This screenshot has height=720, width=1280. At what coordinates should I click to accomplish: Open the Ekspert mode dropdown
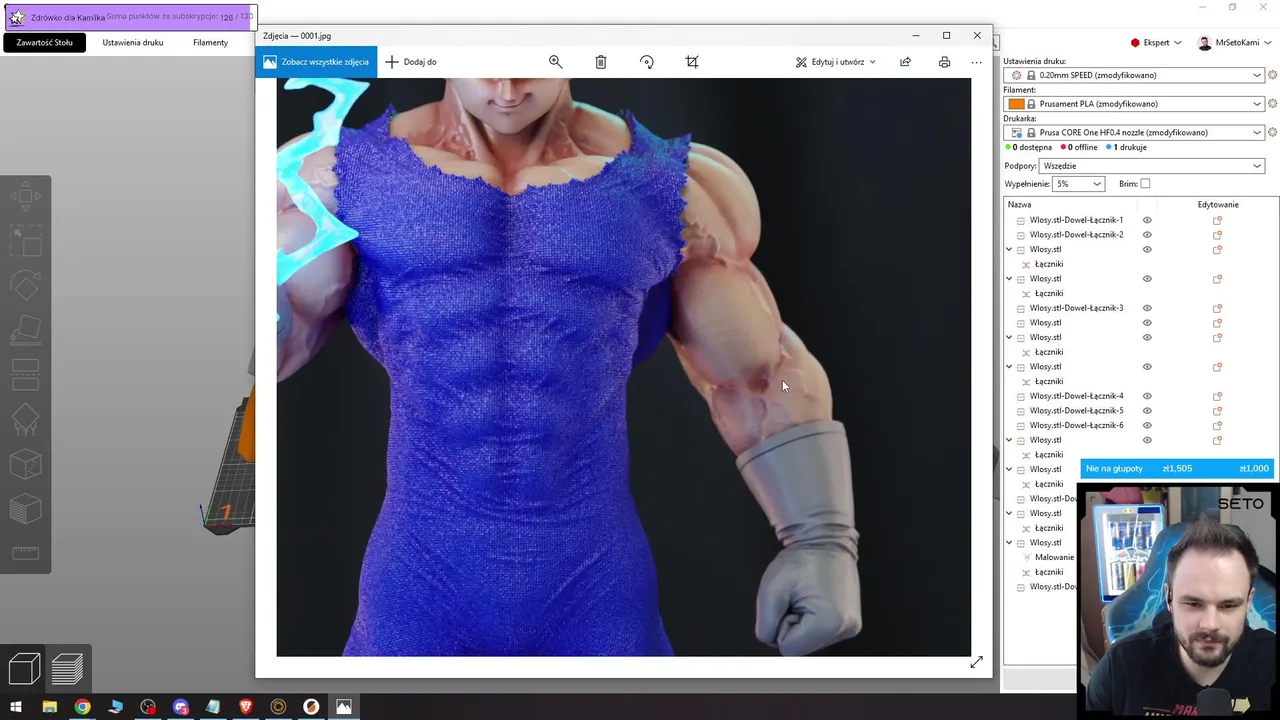[1156, 43]
